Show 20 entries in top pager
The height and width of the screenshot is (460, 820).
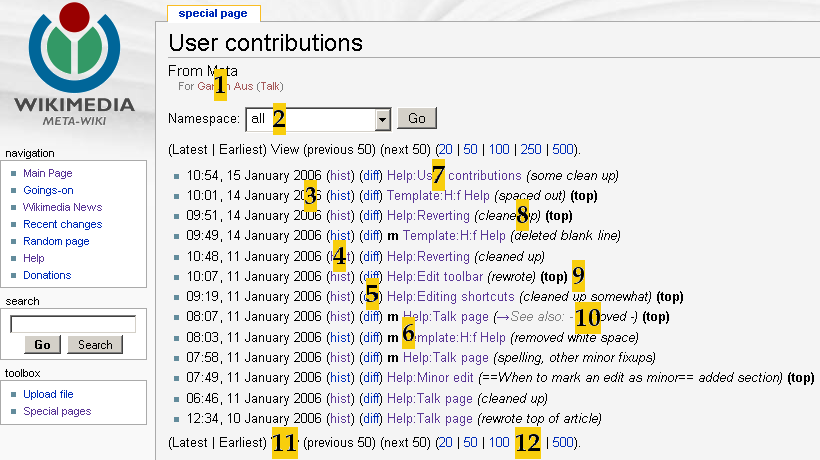(x=446, y=150)
